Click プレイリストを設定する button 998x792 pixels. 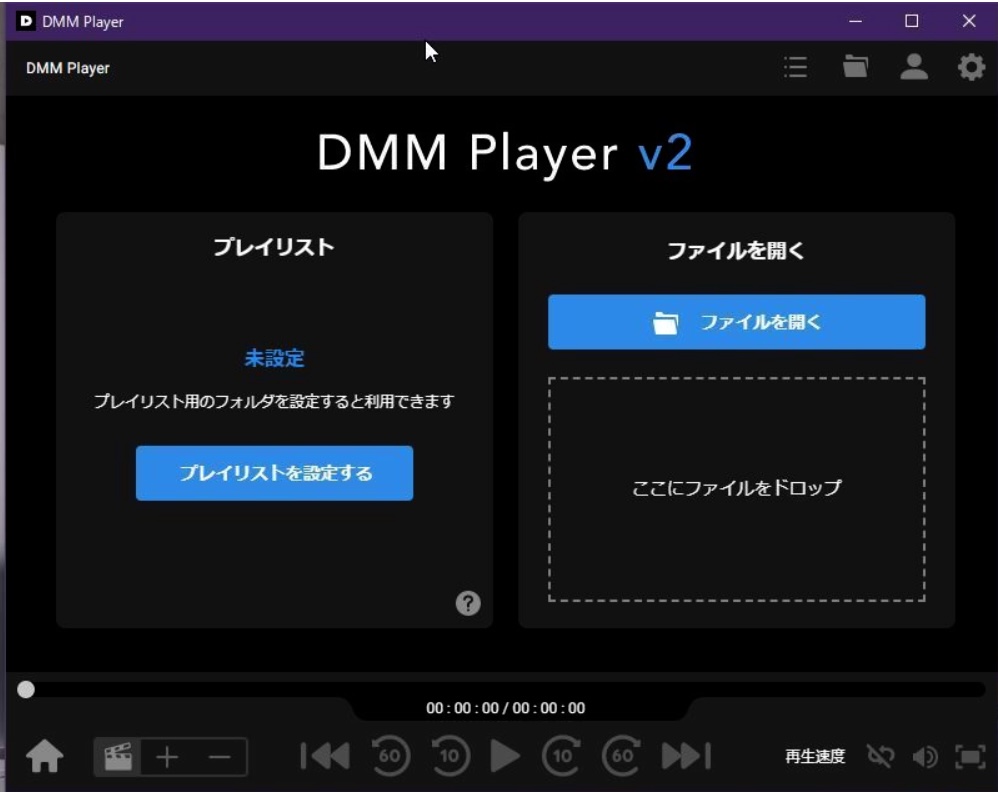(274, 473)
